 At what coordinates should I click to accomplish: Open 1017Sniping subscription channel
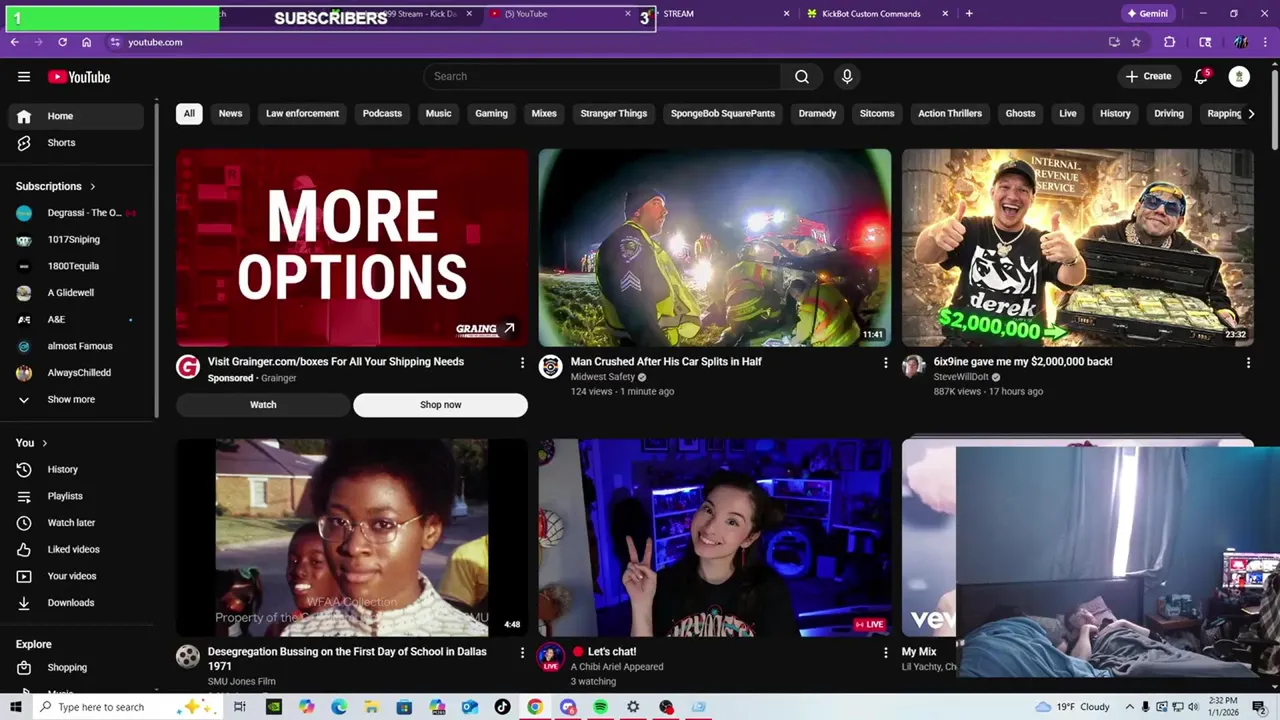point(76,240)
